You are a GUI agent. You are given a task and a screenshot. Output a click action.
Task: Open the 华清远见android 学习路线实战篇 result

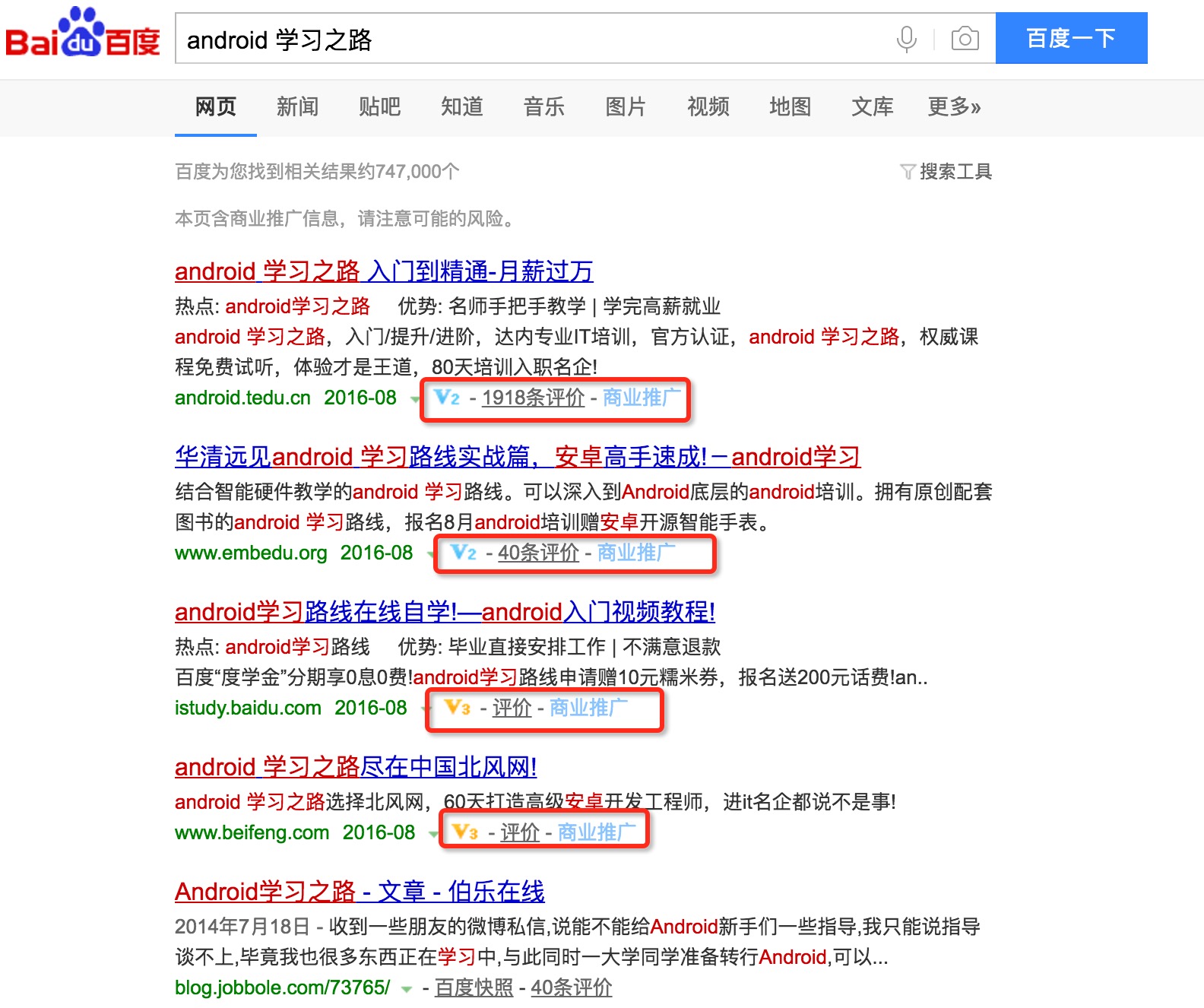[518, 457]
